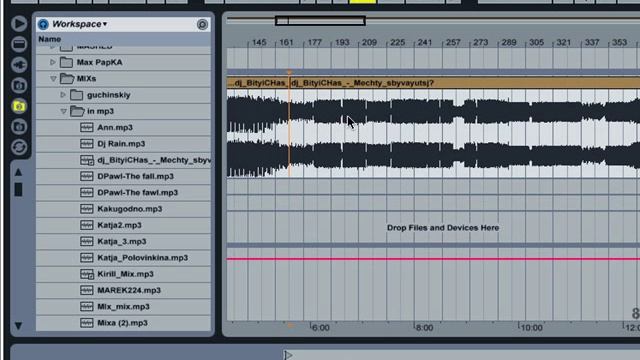Click the 6:00 mark on time ruler

click(320, 328)
